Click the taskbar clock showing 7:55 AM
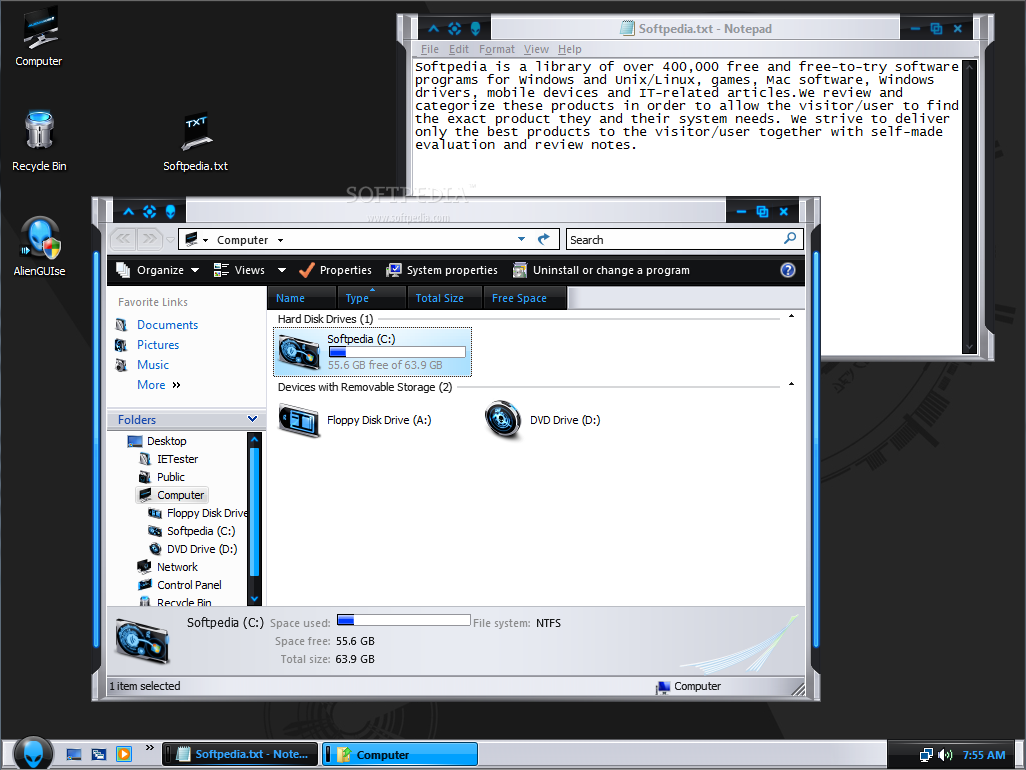 pos(983,755)
